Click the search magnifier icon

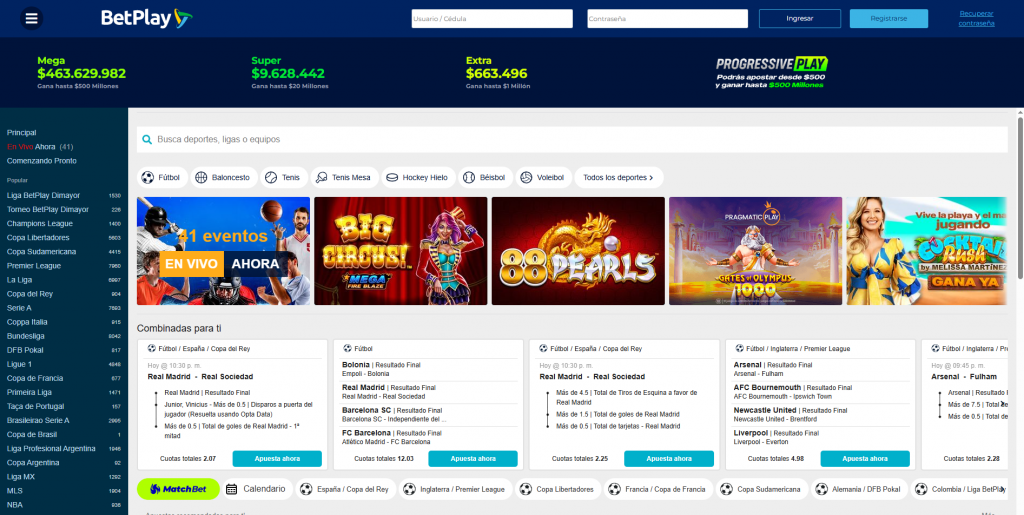point(147,140)
